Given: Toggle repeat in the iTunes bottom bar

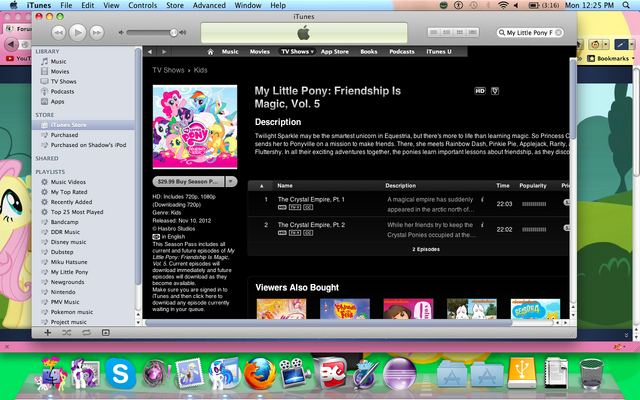Looking at the screenshot, I should point(86,333).
